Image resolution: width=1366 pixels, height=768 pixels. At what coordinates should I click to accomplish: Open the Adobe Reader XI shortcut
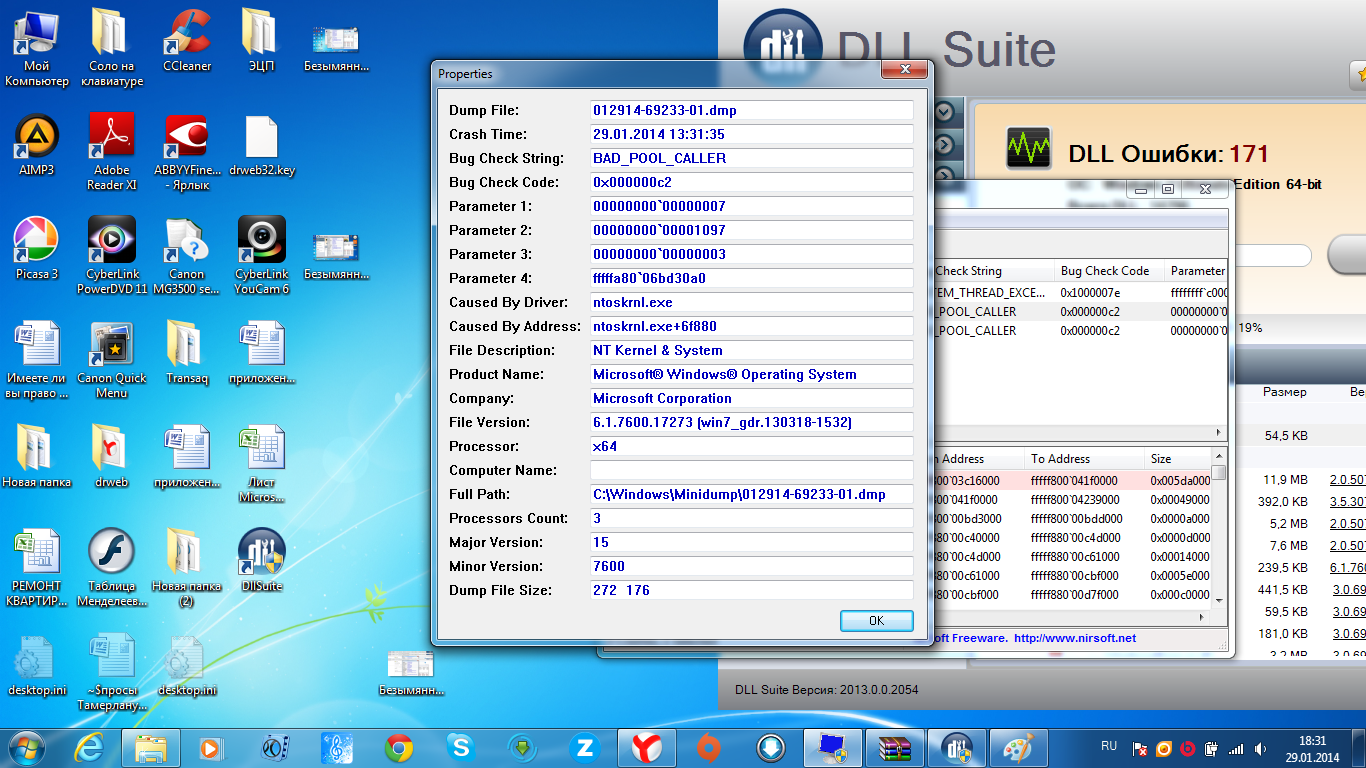112,152
